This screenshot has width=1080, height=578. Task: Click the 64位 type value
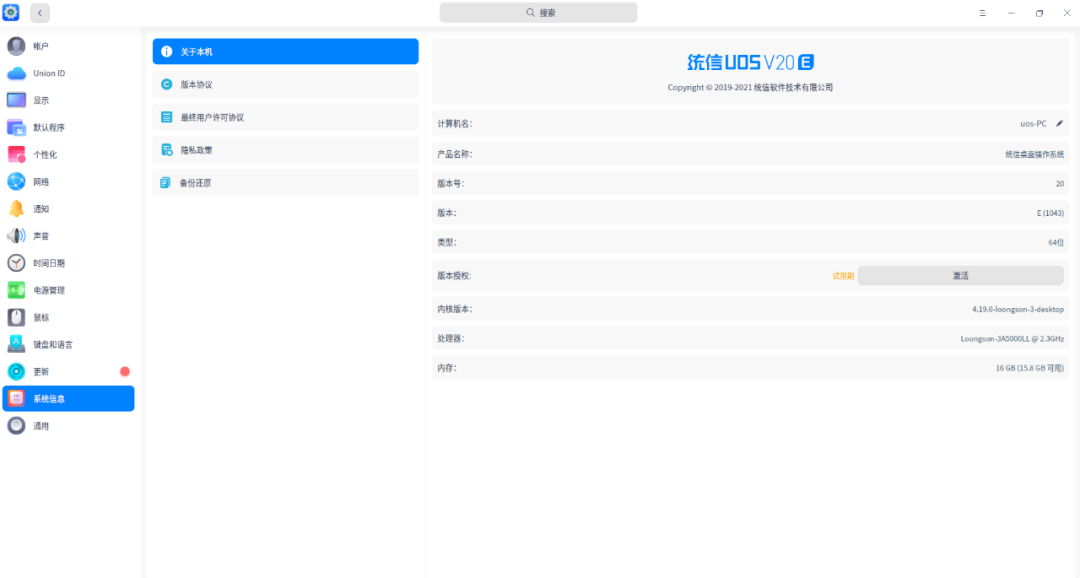click(1056, 242)
